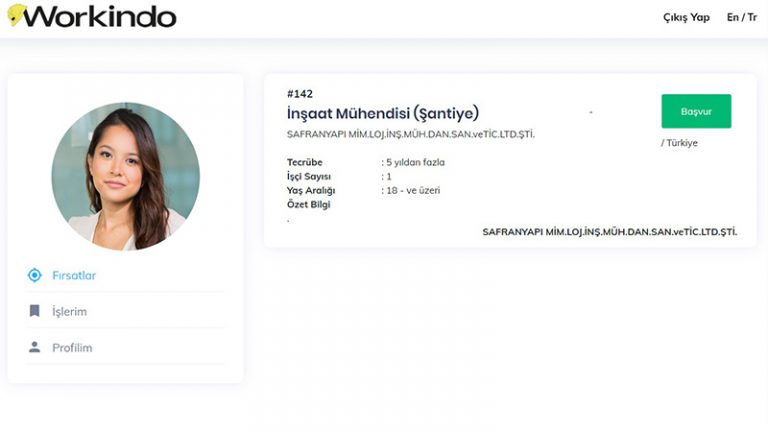Switch language with En / Tr
The height and width of the screenshot is (432, 768).
[742, 17]
